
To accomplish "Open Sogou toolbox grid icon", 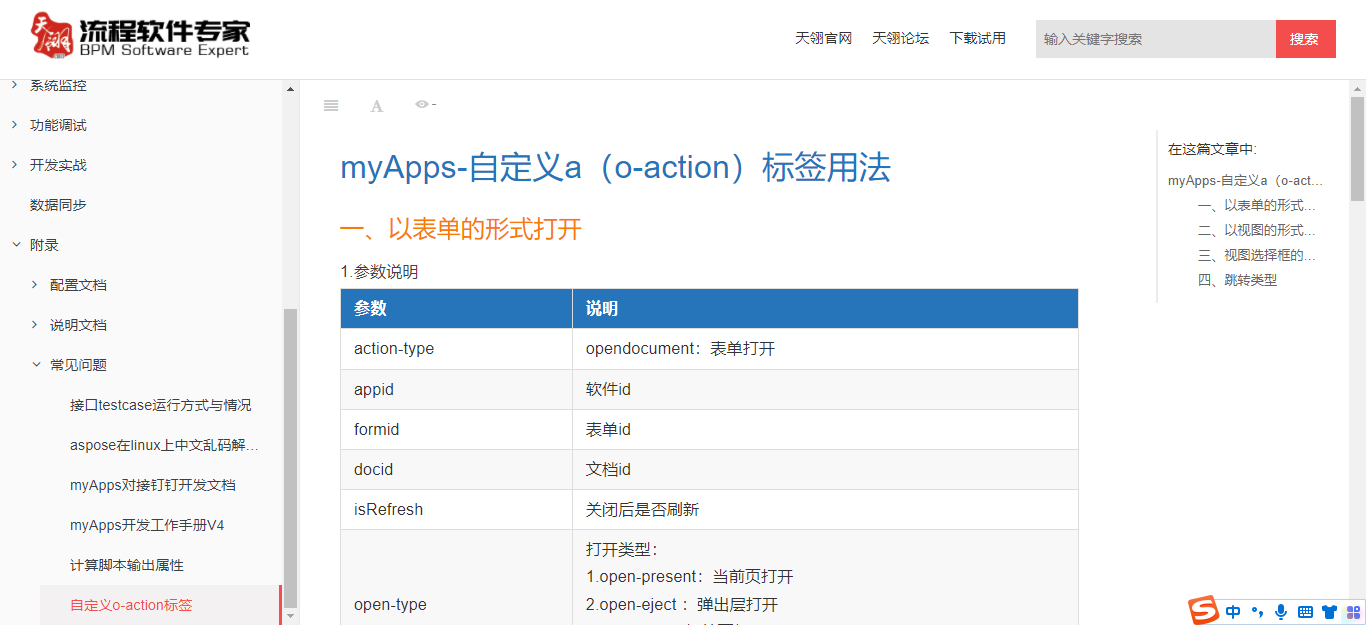I will pos(1354,612).
